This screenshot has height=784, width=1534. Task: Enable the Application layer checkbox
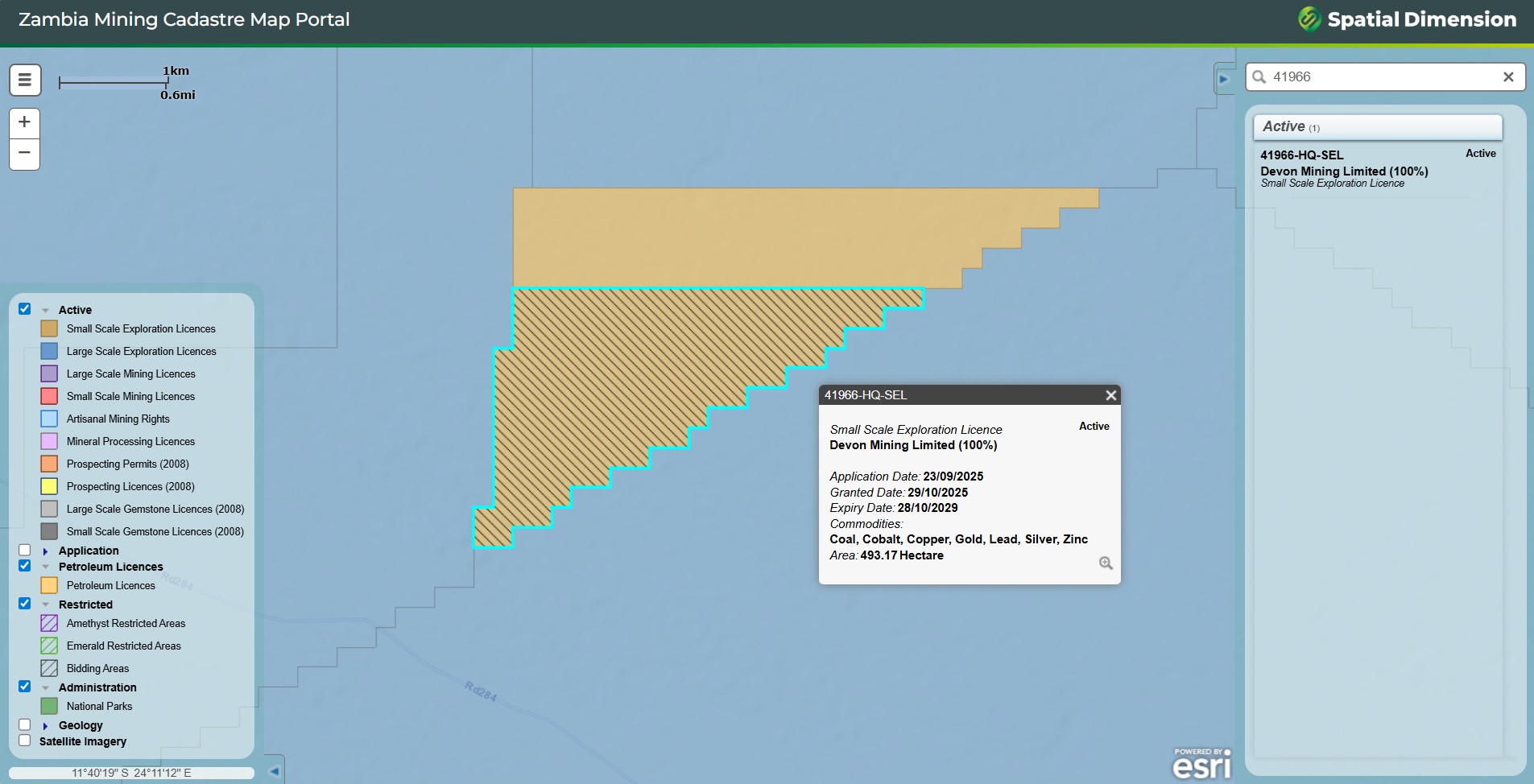point(25,551)
